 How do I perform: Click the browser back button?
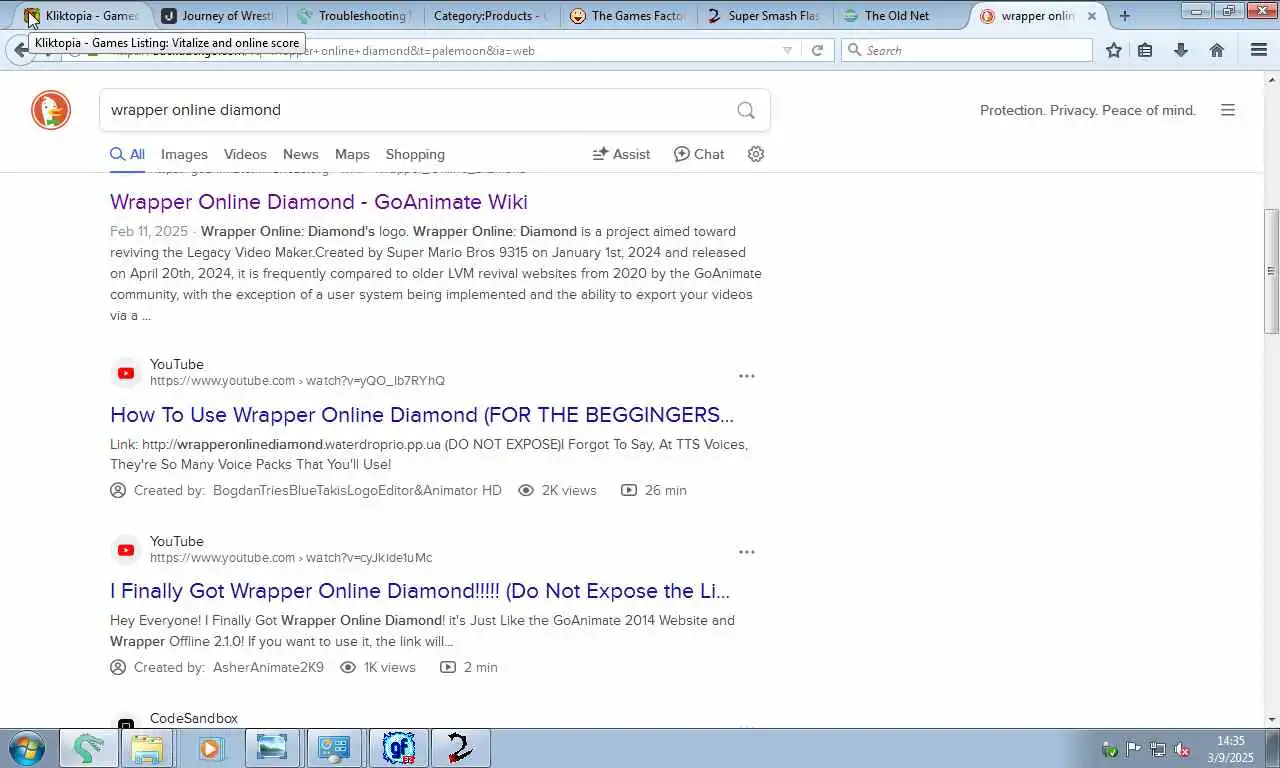20,50
